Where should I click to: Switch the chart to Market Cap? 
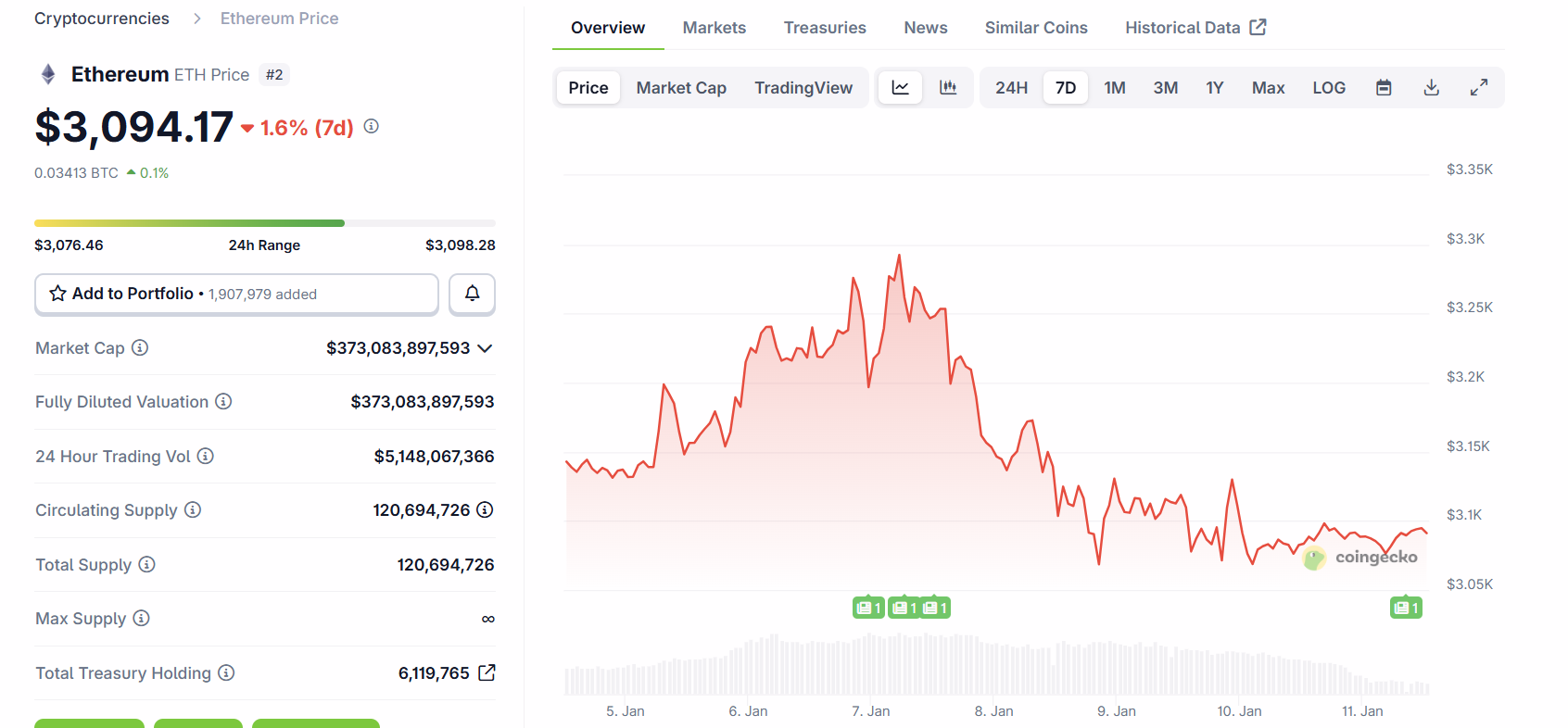click(x=681, y=88)
